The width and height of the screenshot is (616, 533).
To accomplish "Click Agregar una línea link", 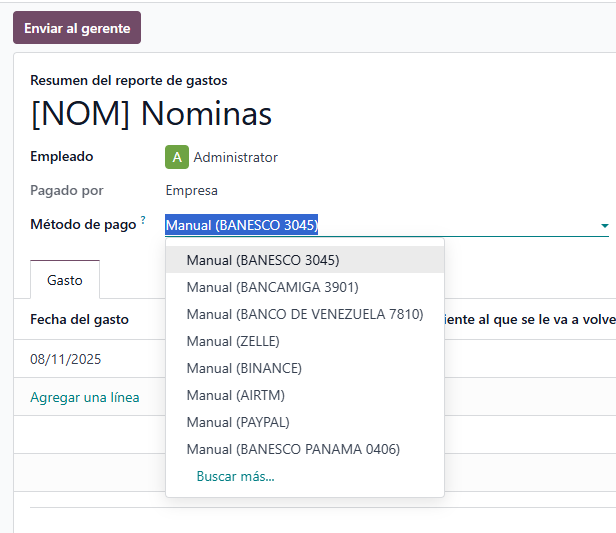I will point(85,397).
